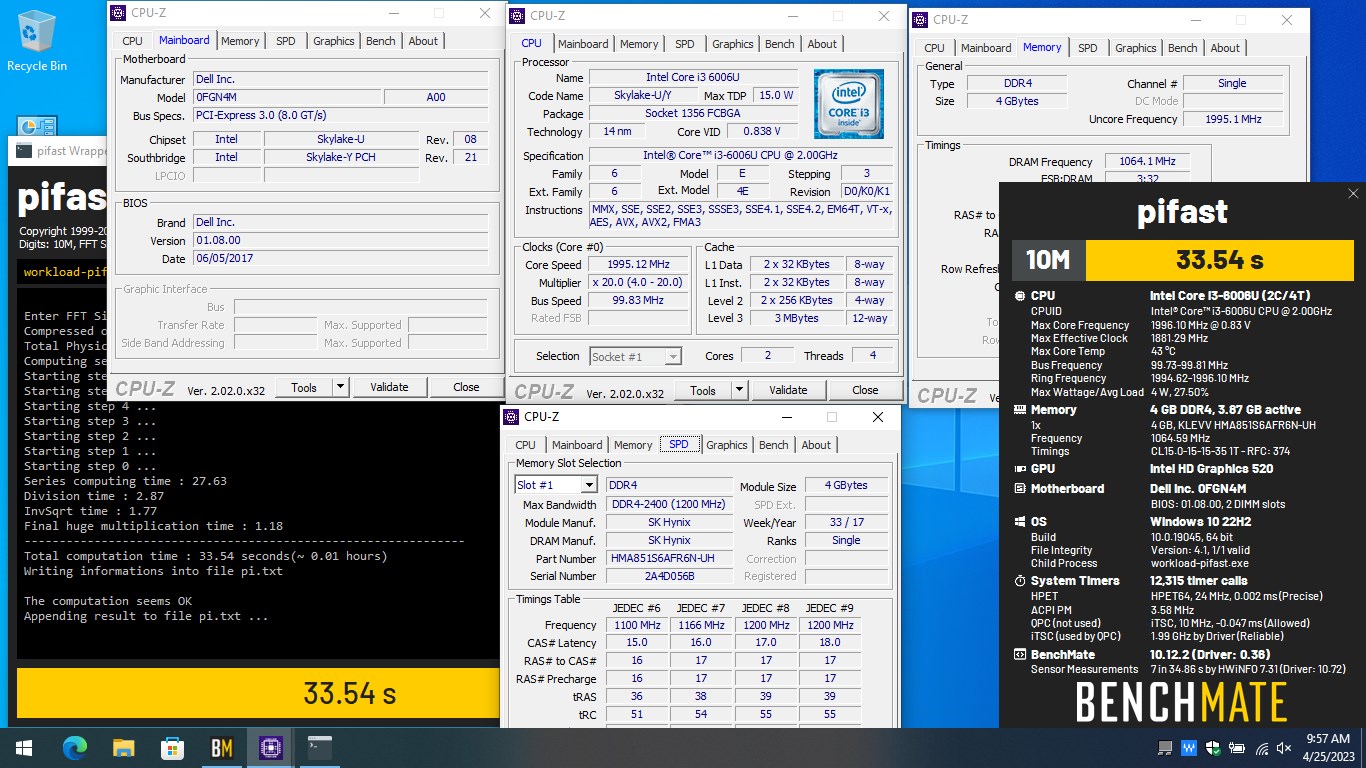Screen dimensions: 1366x768
Task: Open the Windows Start menu
Action: click(23, 747)
